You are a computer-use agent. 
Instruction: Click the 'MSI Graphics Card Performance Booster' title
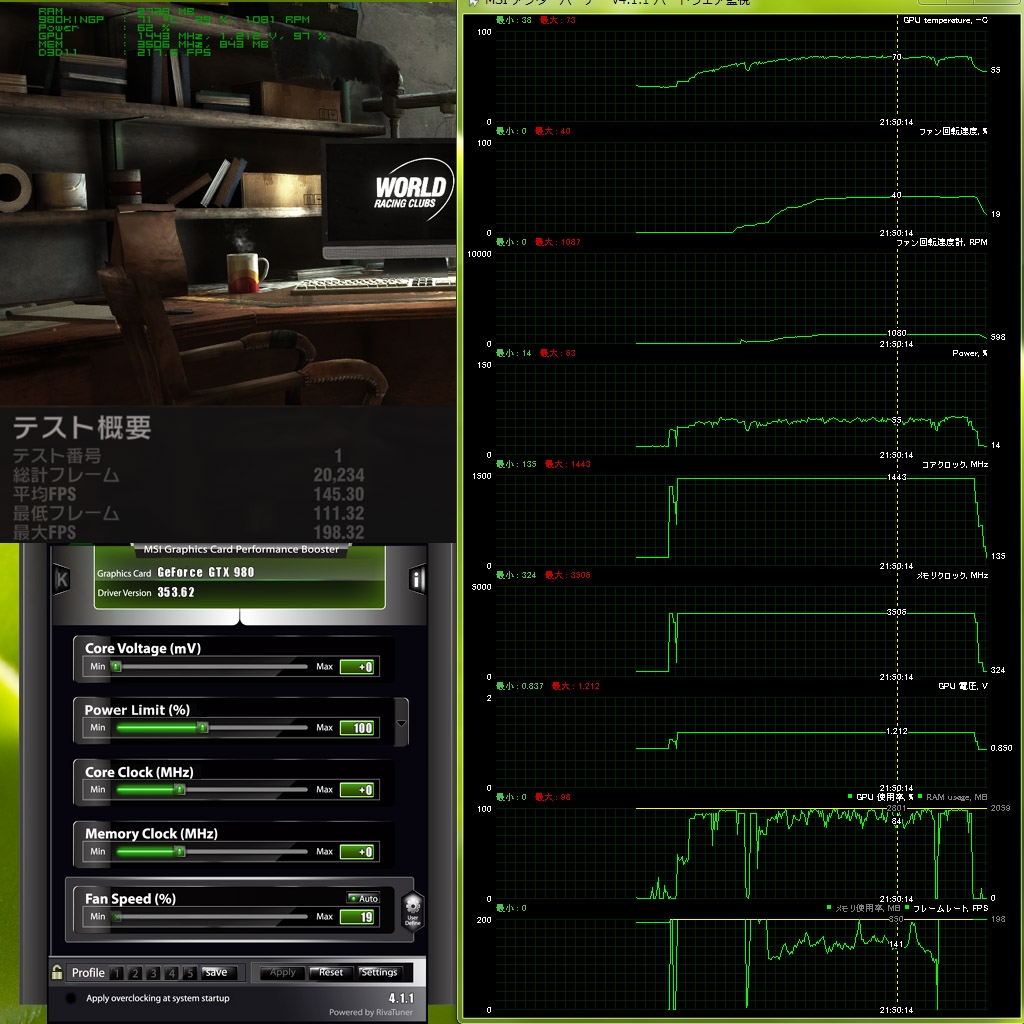[x=241, y=549]
